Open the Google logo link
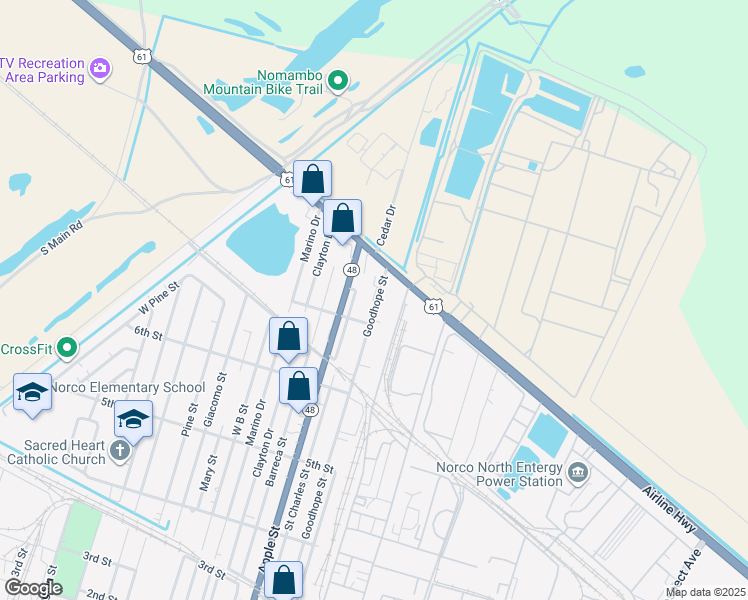 33,589
